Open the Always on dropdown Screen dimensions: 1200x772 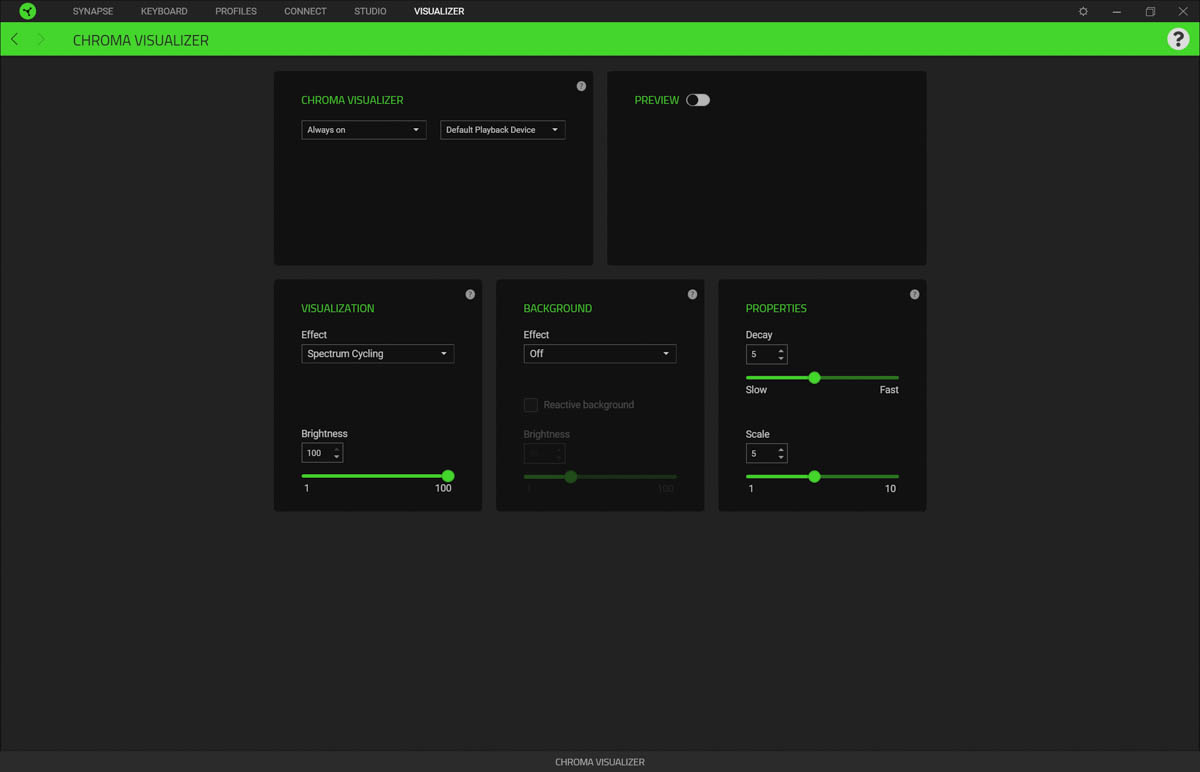364,130
